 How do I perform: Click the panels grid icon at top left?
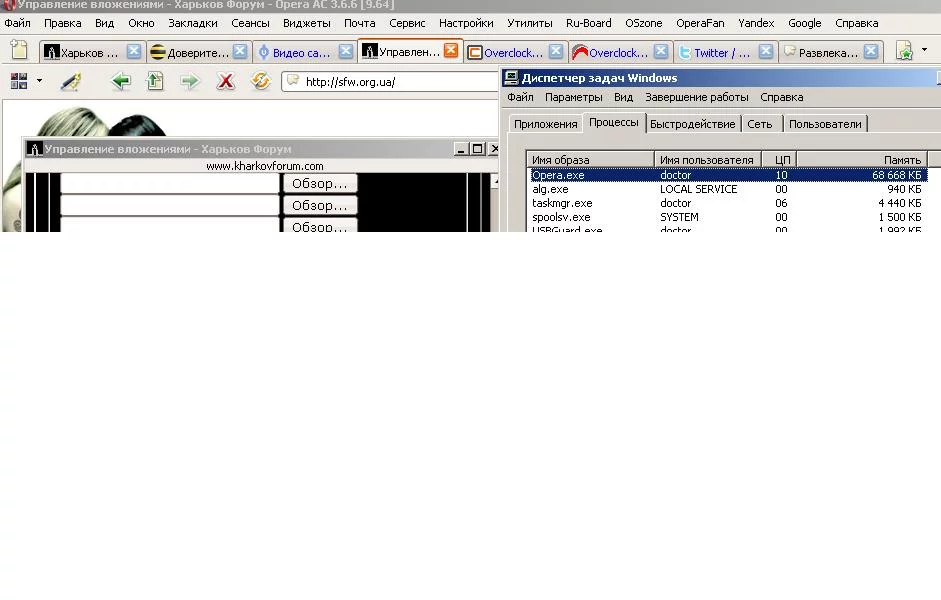[x=20, y=80]
